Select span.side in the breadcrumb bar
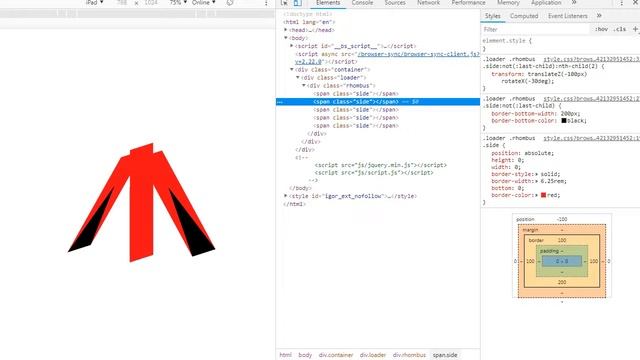Image resolution: width=640 pixels, height=360 pixels. click(445, 355)
